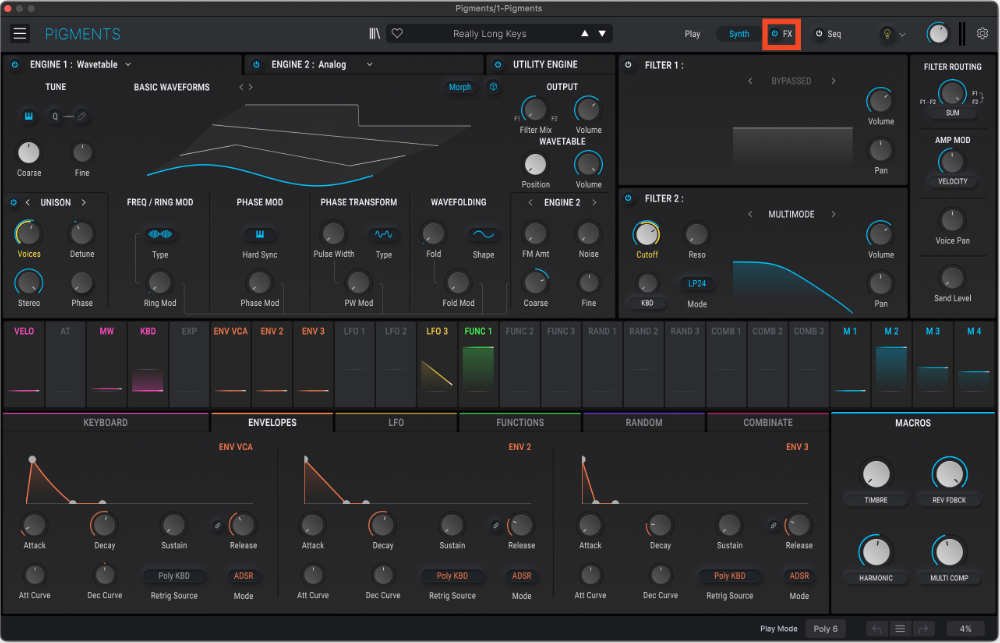Toggle Engine 2 power button
The width and height of the screenshot is (1000, 643).
point(256,64)
